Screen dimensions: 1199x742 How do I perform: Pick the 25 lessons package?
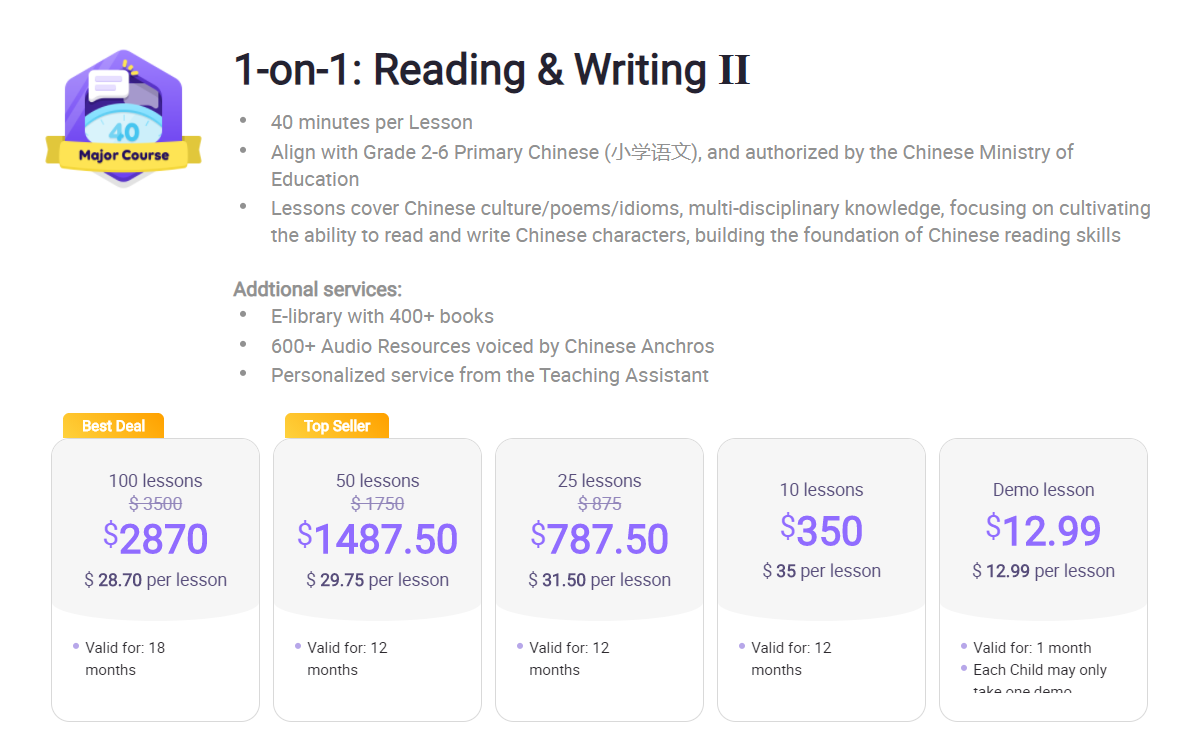(600, 580)
